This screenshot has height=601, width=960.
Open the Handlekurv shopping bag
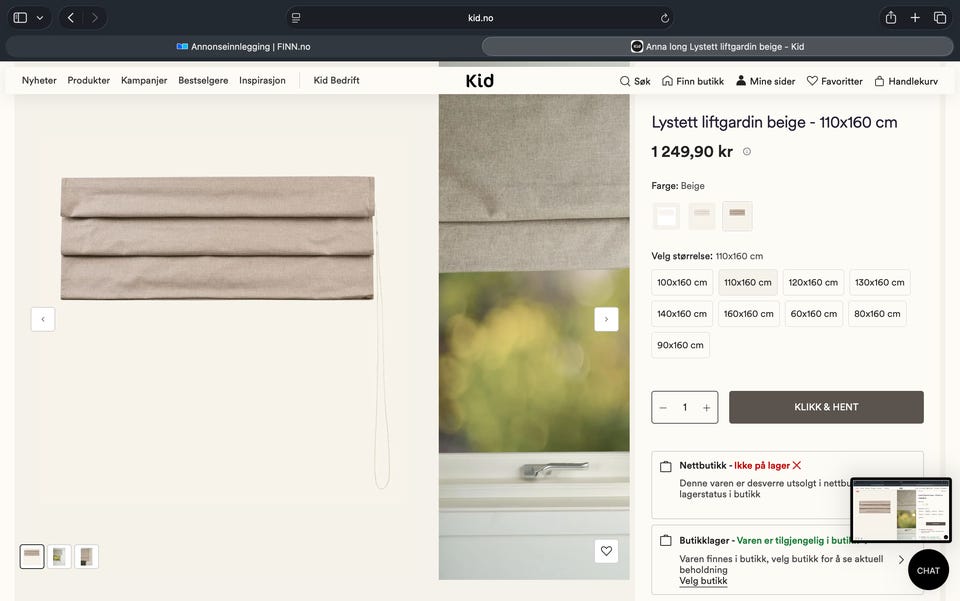point(879,81)
